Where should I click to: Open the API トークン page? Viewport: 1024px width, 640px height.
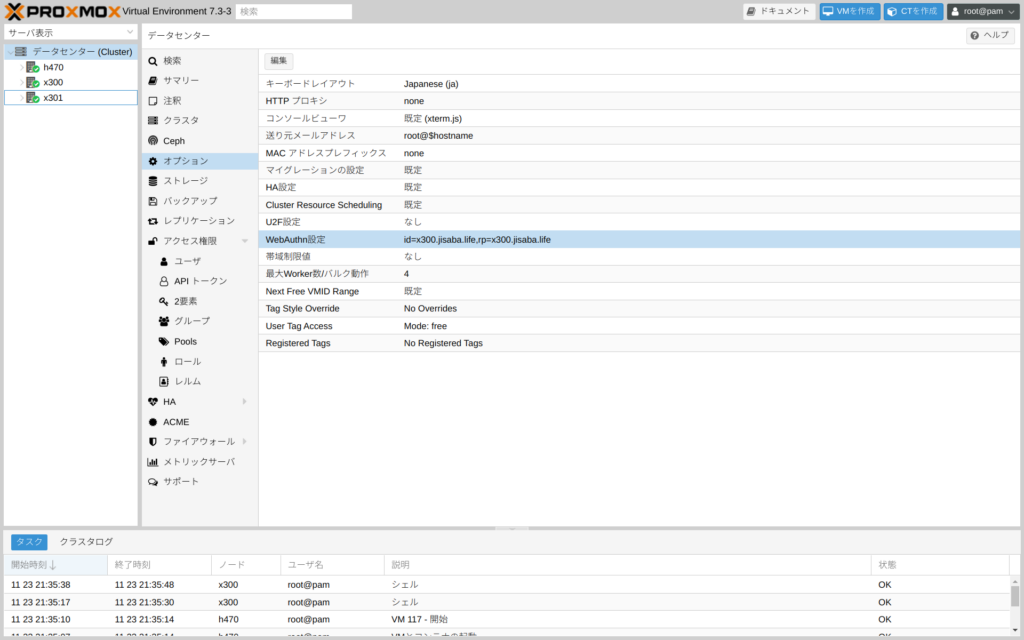click(x=200, y=281)
